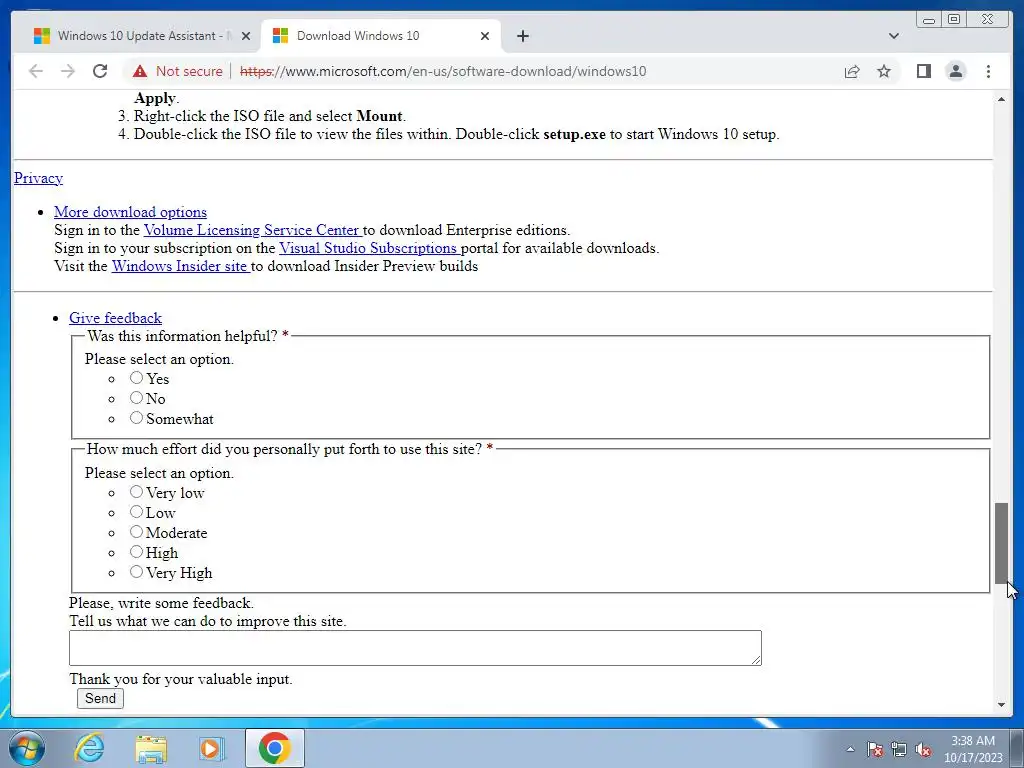The height and width of the screenshot is (768, 1024).
Task: Choose the Low effort radio option
Action: [136, 512]
